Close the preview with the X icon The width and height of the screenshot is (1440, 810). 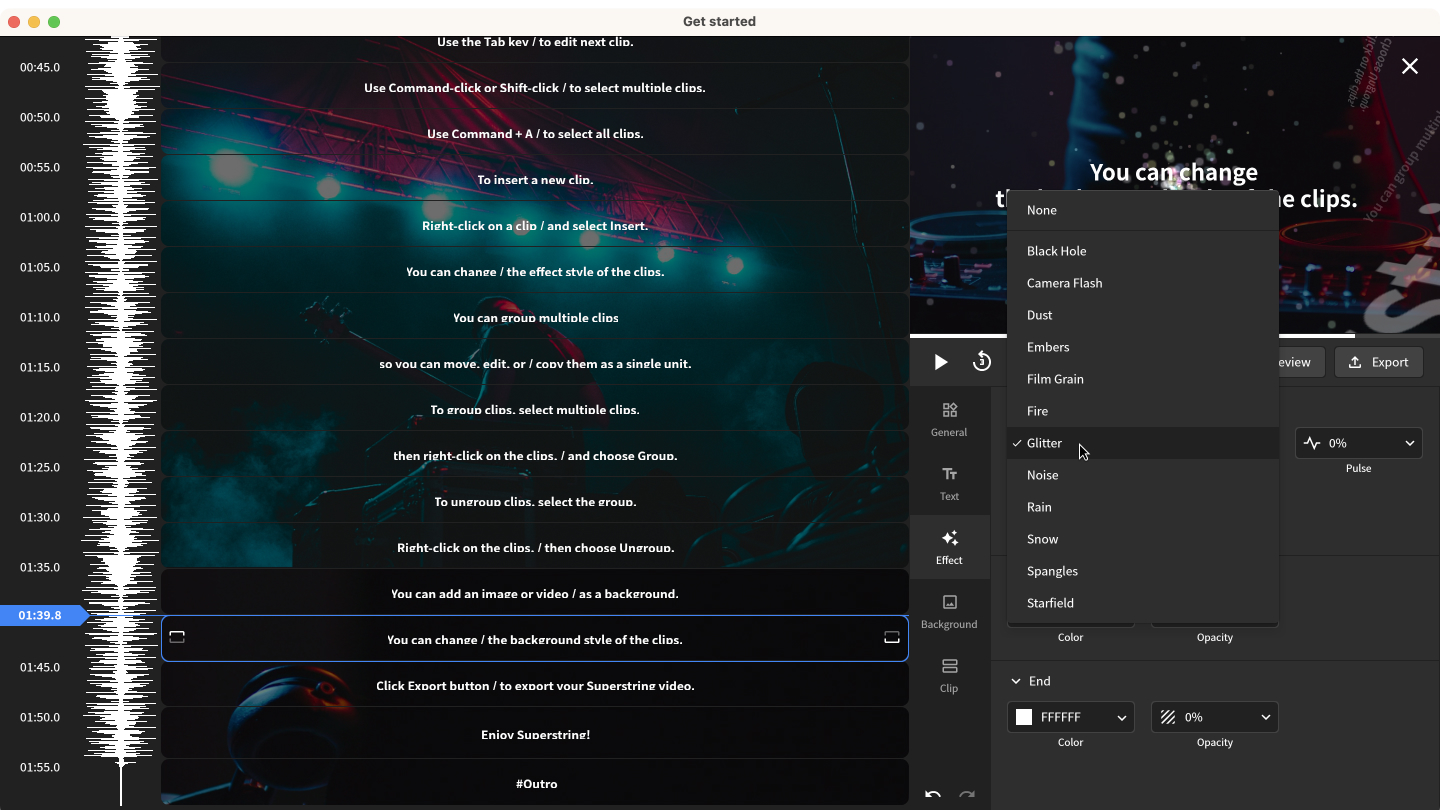[x=1409, y=66]
